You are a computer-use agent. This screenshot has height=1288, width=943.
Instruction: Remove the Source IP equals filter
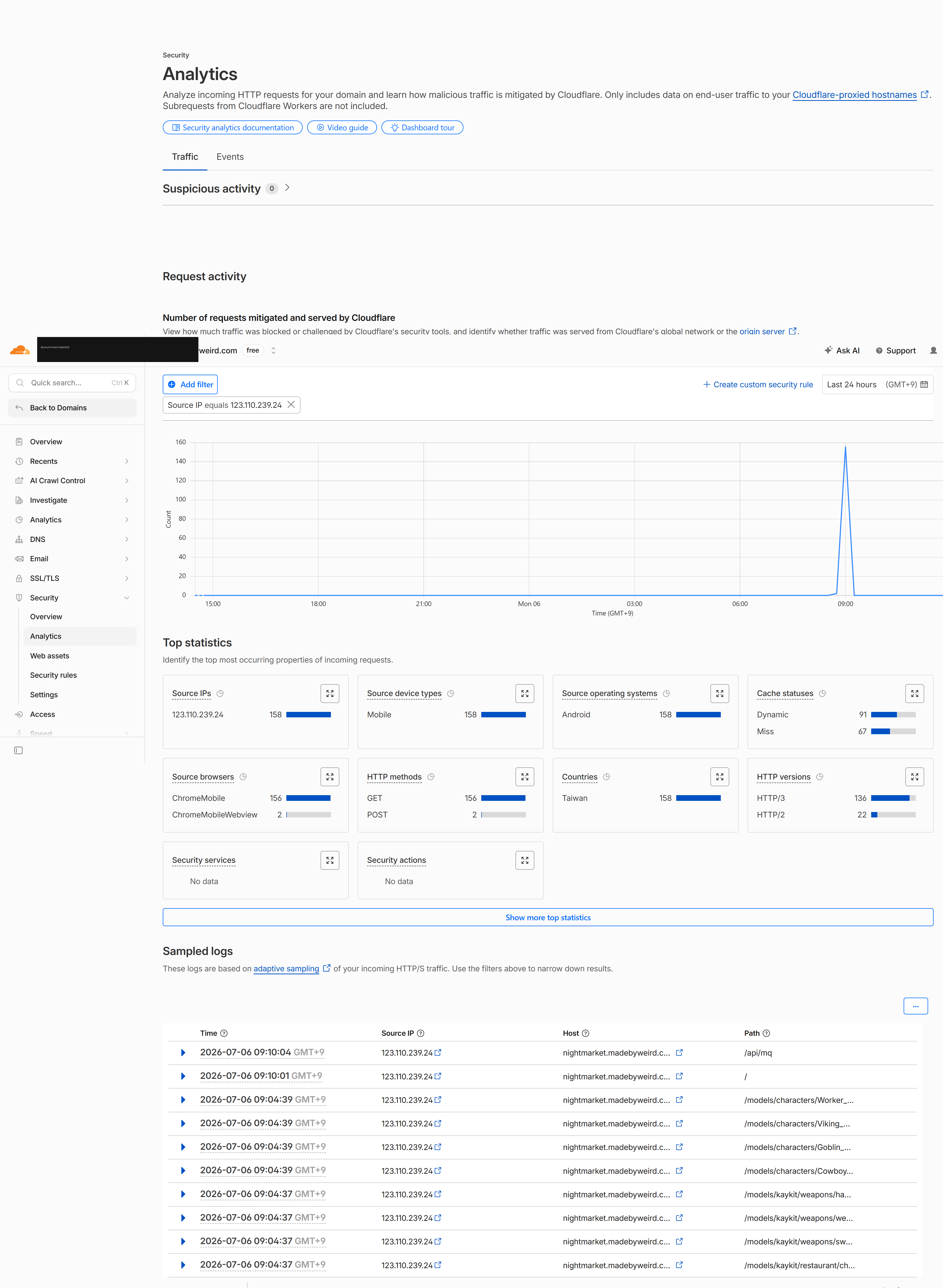tap(291, 405)
